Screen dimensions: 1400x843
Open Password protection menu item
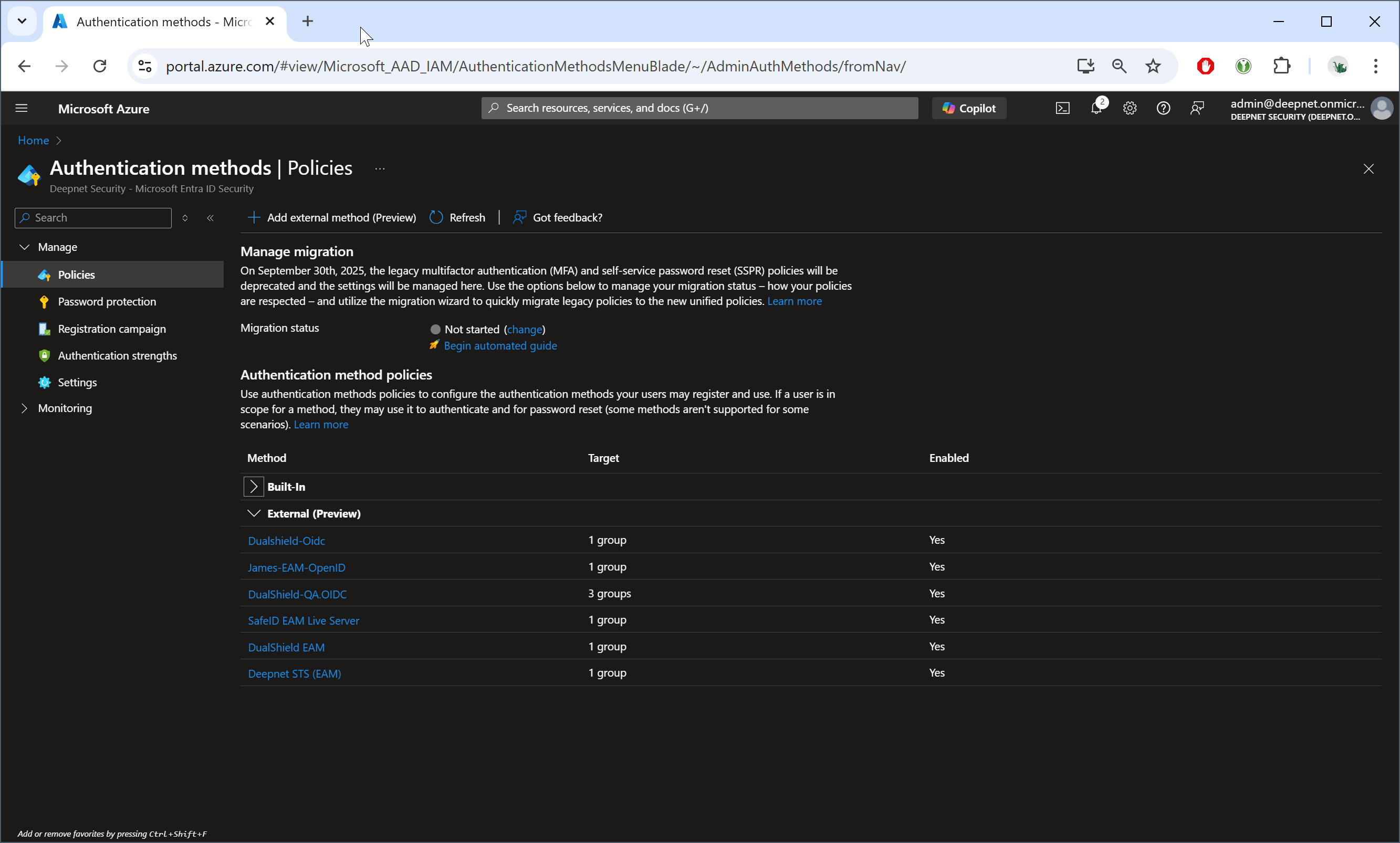click(x=107, y=302)
